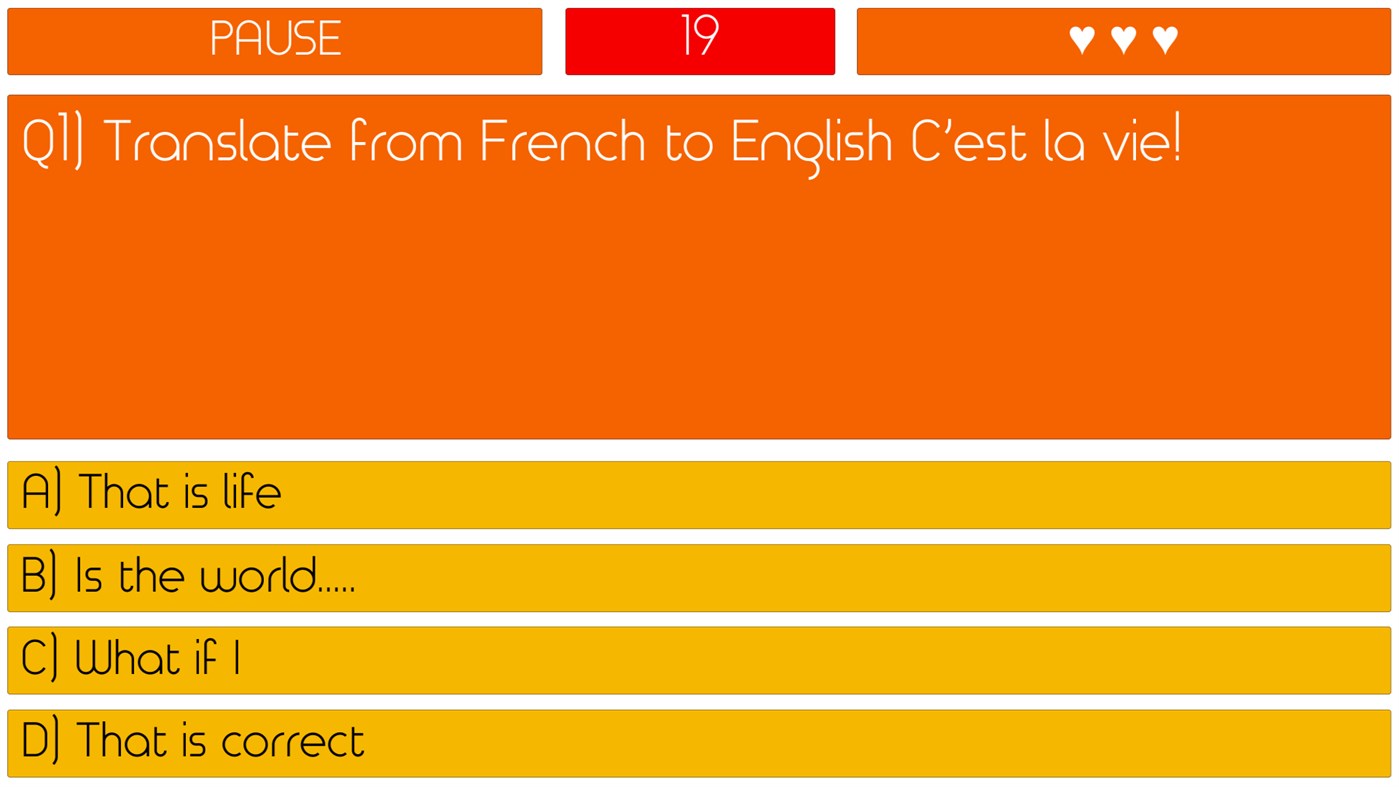Click the letter label A on the first answer

coord(40,494)
